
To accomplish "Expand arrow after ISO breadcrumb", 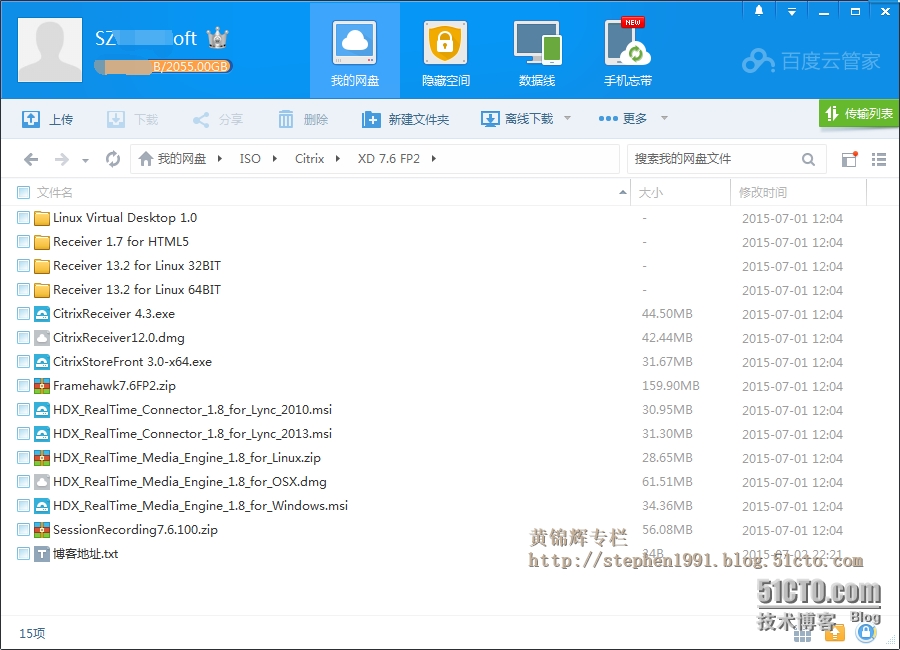I will [x=275, y=158].
